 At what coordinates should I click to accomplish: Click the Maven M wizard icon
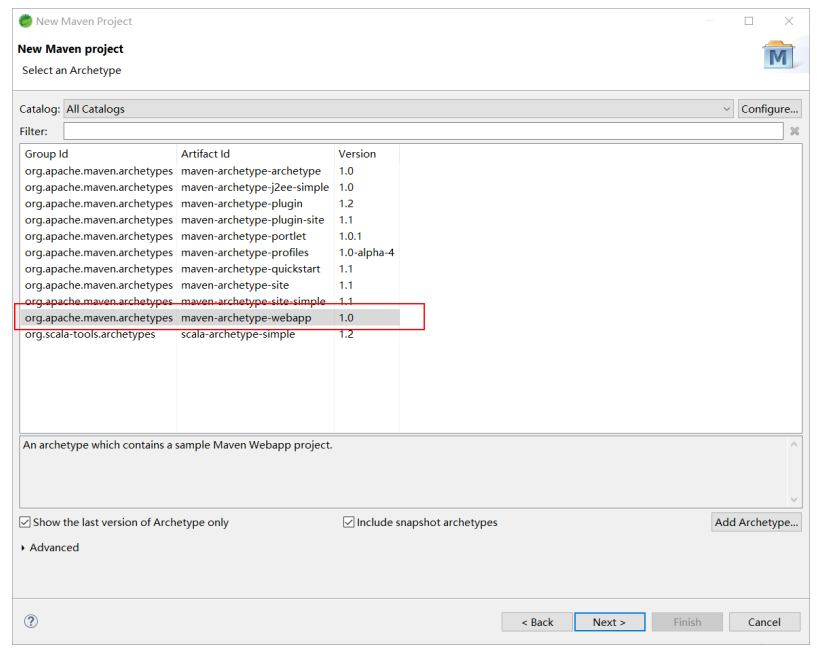point(778,55)
